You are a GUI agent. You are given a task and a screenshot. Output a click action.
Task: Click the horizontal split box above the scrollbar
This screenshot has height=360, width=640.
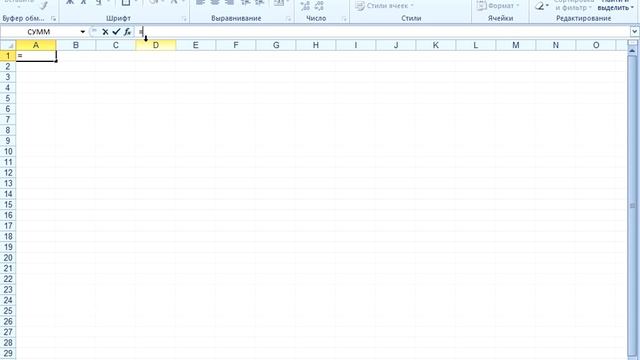click(632, 42)
